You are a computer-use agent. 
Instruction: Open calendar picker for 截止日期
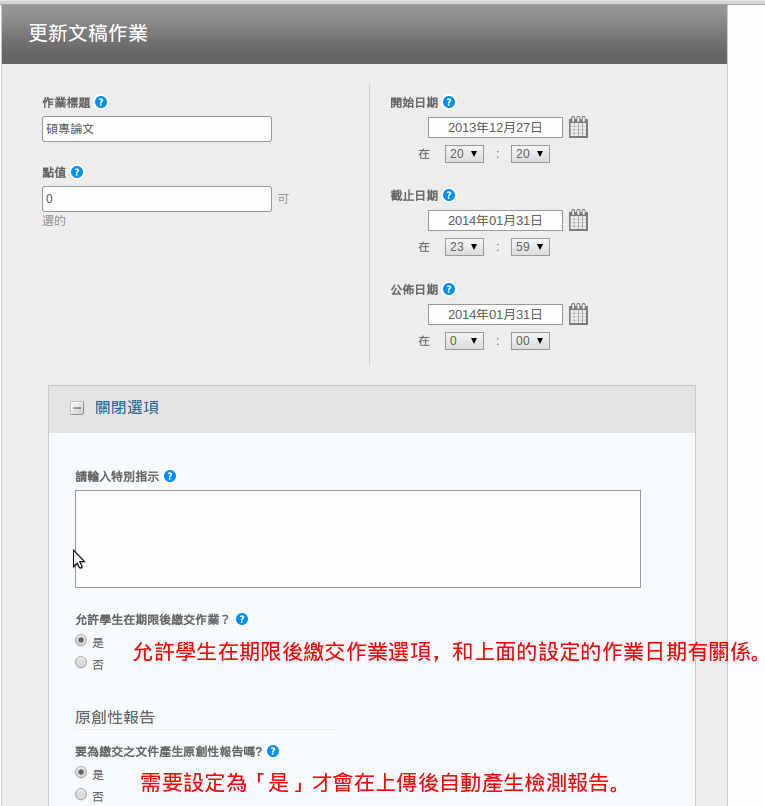pos(578,220)
